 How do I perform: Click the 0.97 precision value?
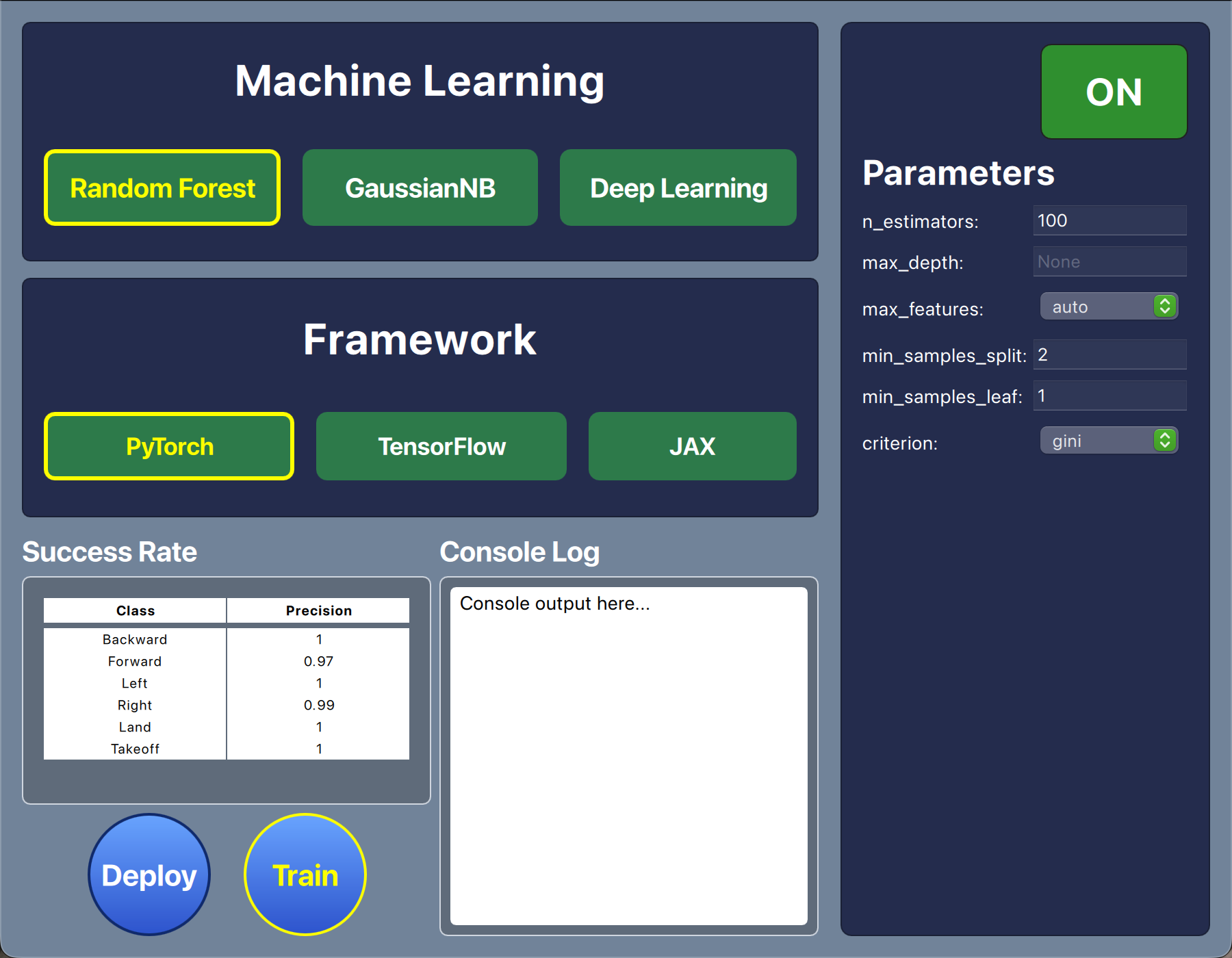[318, 661]
